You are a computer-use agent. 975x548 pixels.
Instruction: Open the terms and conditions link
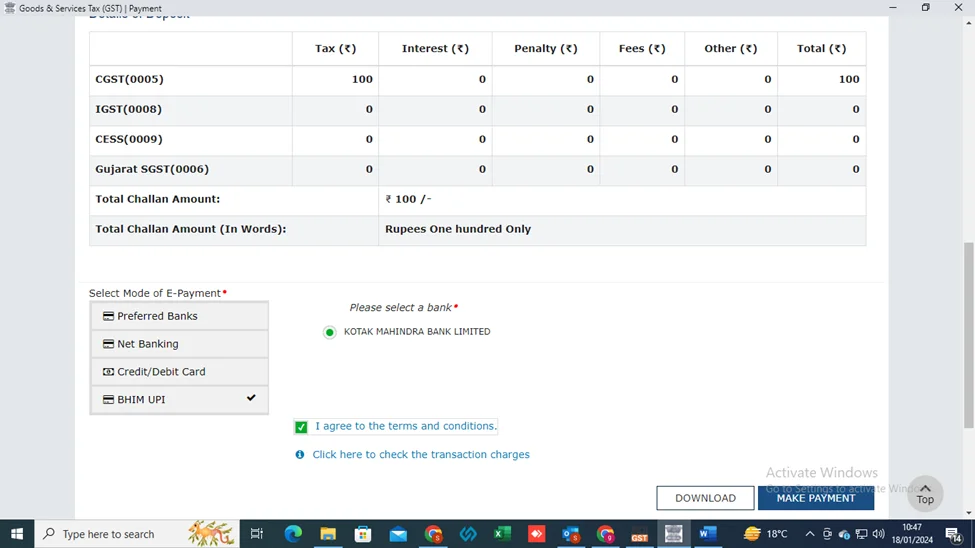coord(405,426)
